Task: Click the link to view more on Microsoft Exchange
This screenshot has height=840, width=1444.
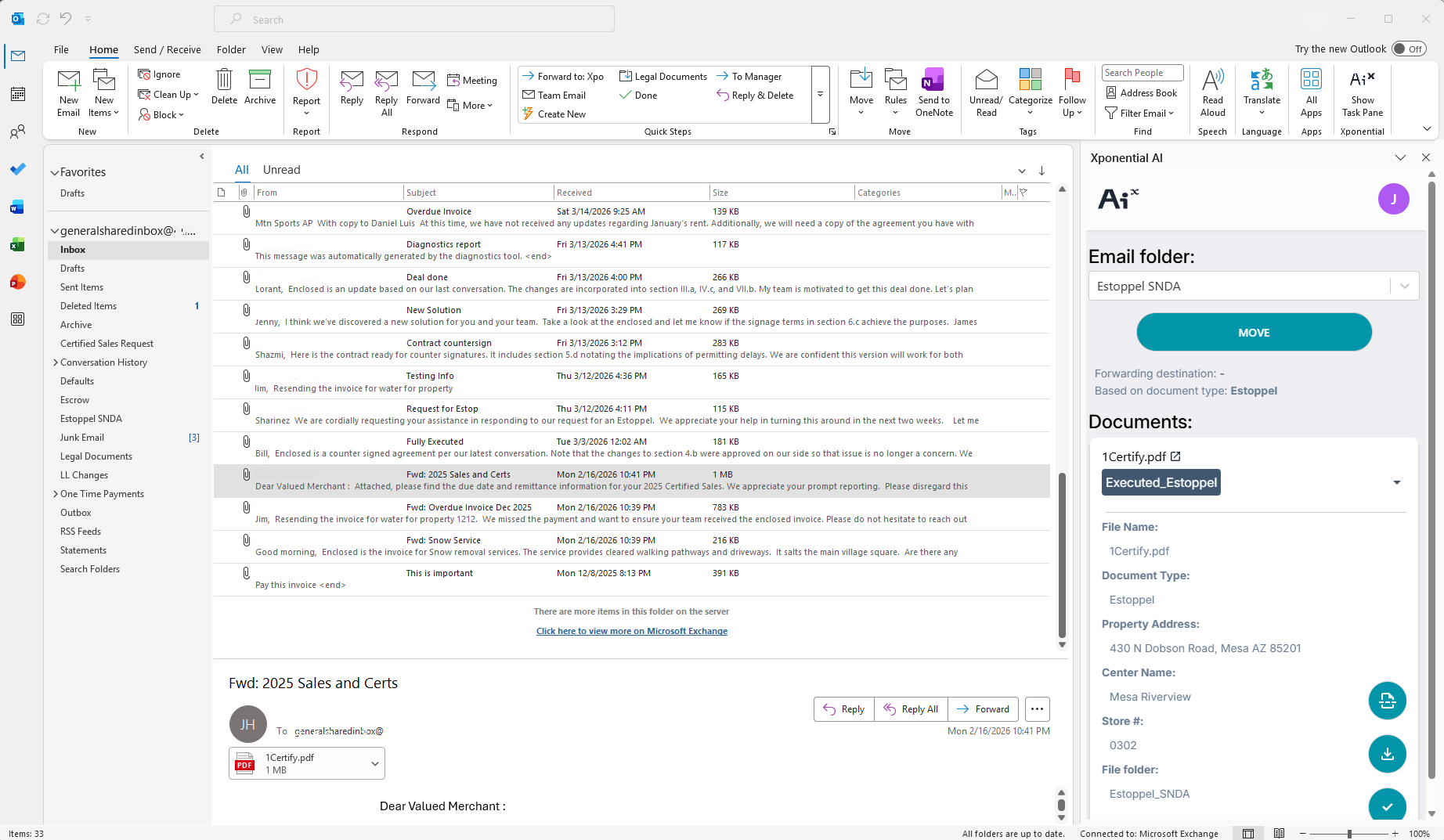Action: tap(631, 630)
